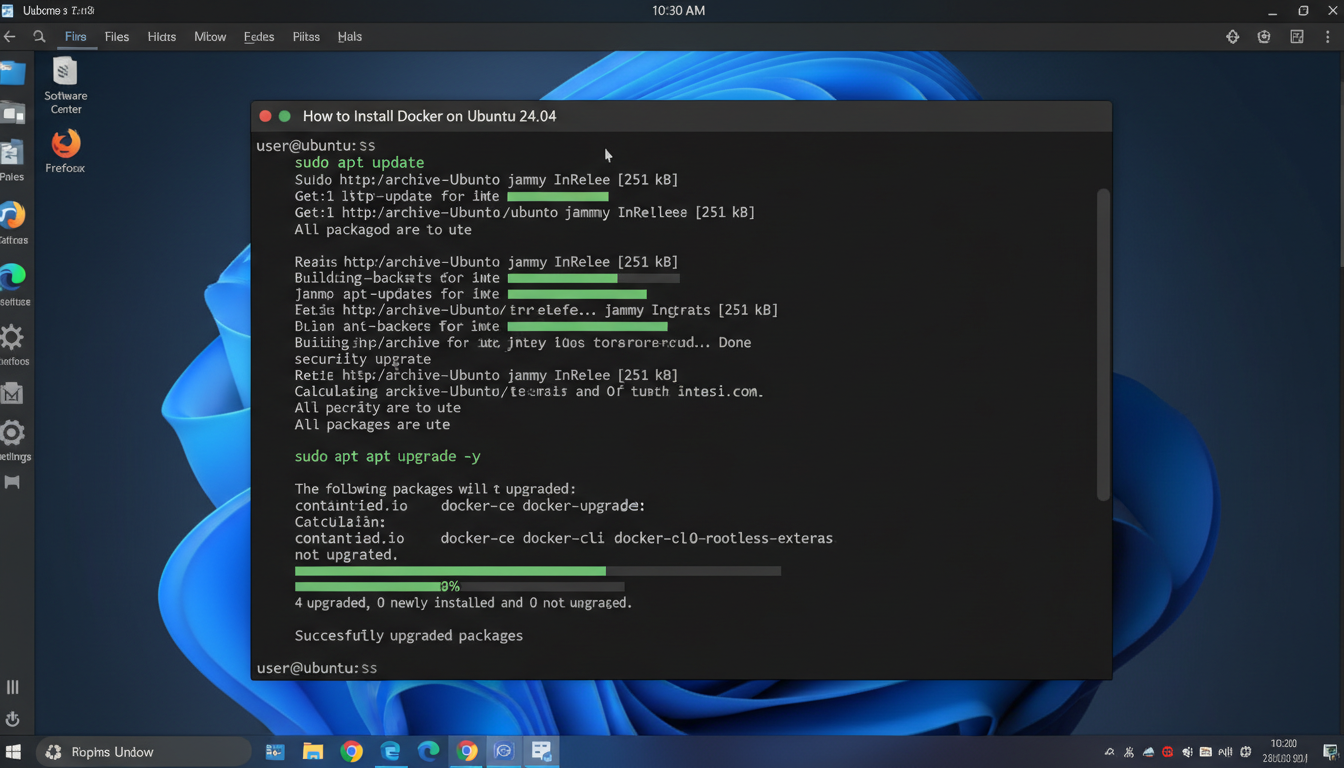
Task: Open the upper gear icon in sidebar
Action: pyautogui.click(x=12, y=336)
